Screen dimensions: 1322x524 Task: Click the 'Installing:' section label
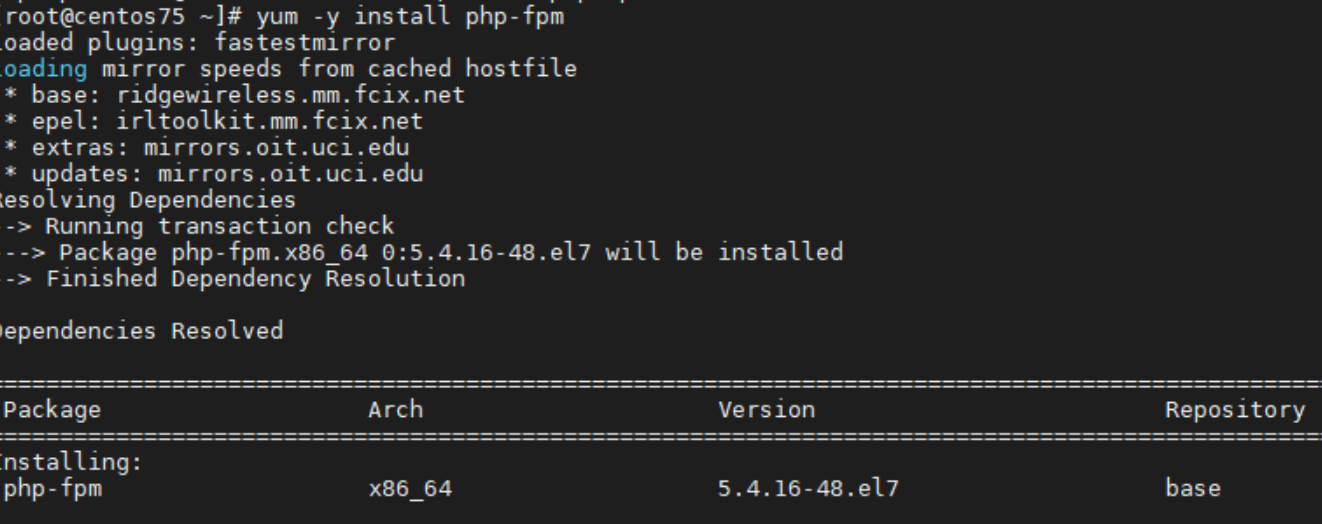click(x=72, y=463)
